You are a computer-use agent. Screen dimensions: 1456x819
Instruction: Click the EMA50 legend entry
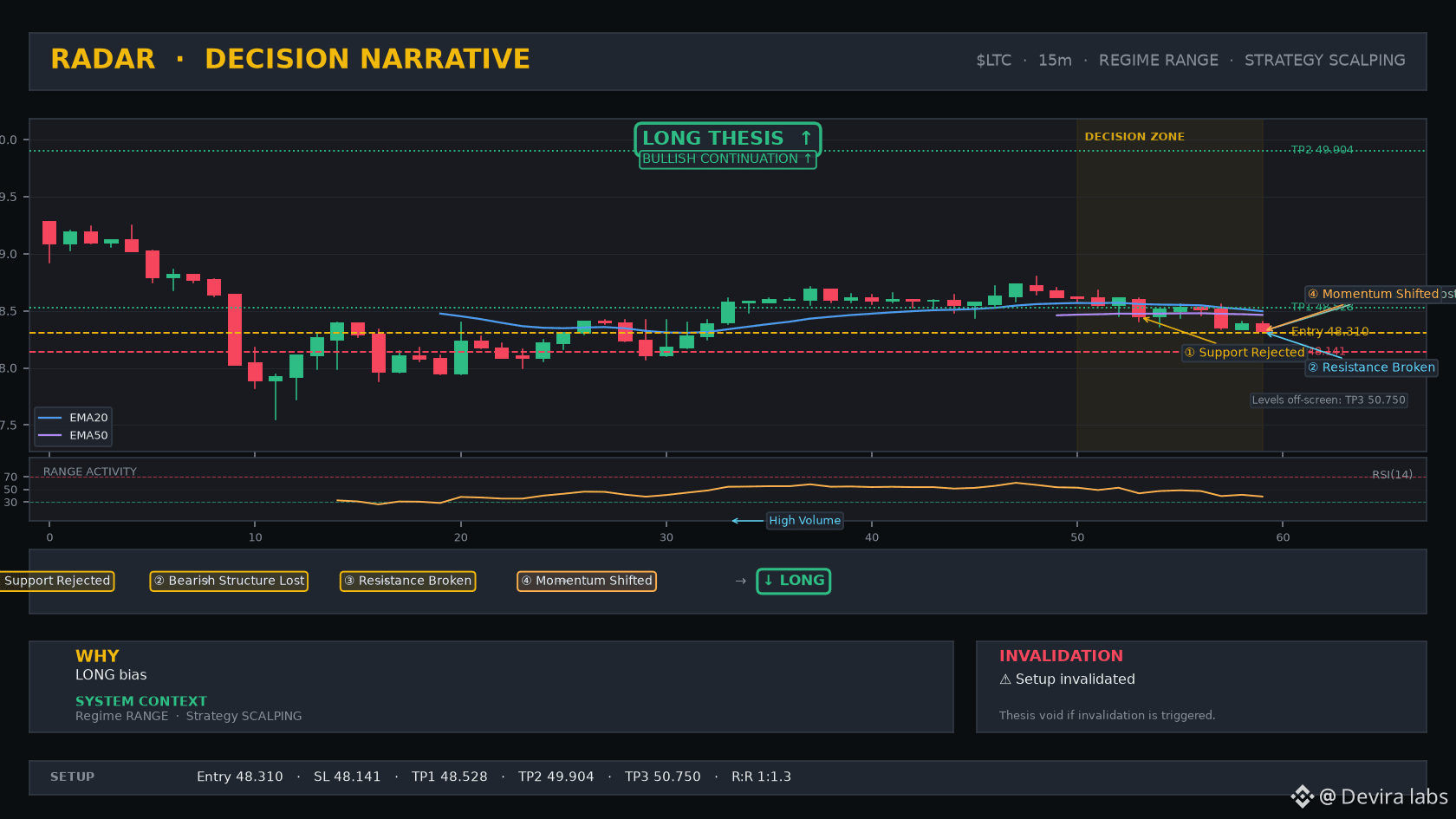click(x=74, y=435)
